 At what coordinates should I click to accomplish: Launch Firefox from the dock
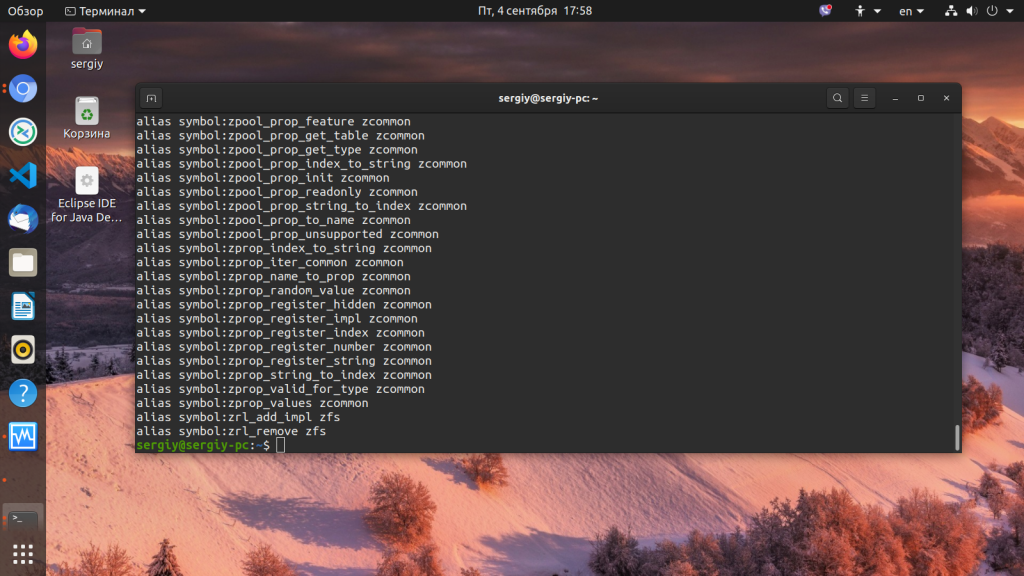[23, 45]
